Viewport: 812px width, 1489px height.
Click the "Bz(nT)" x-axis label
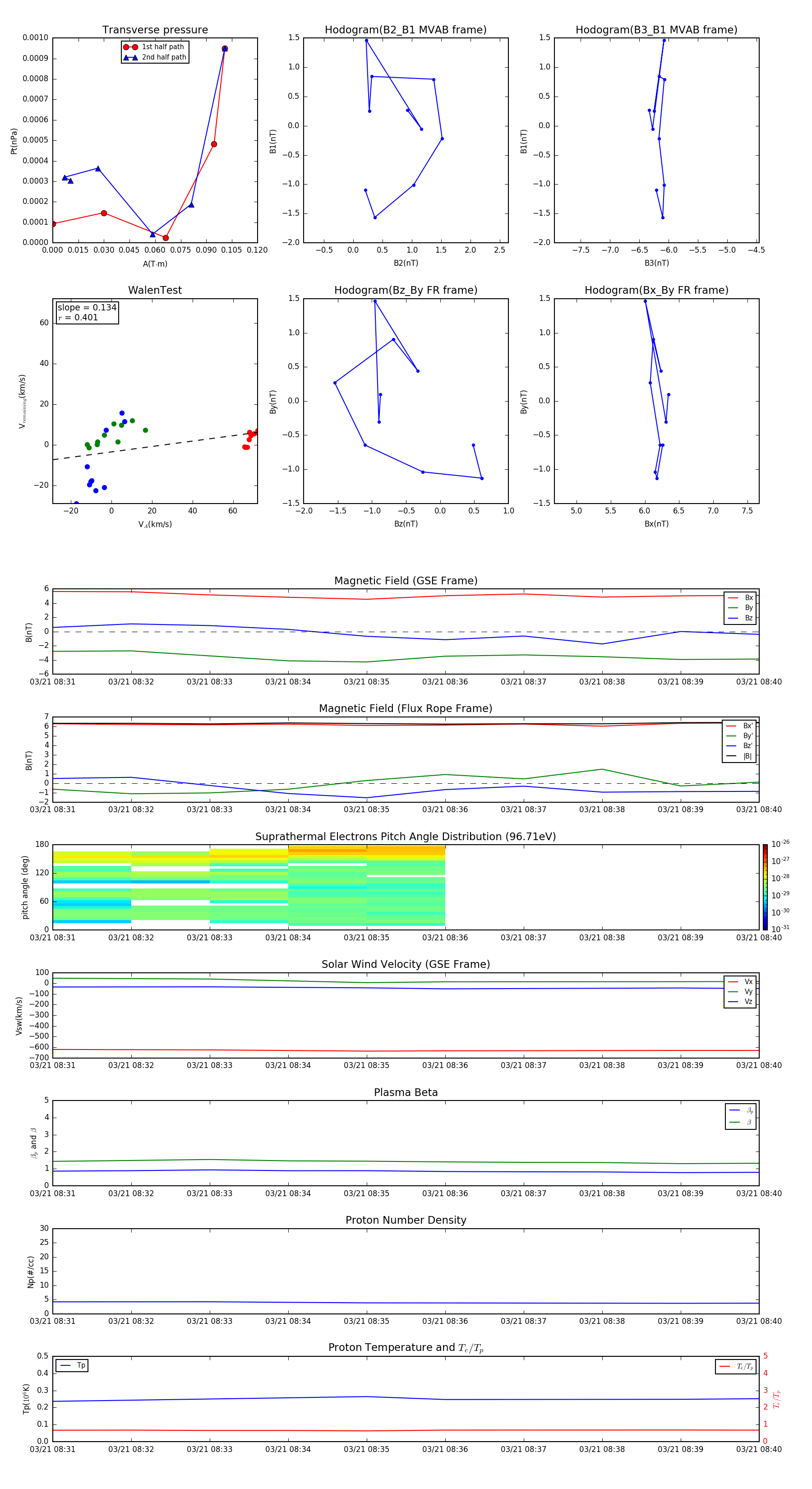coord(406,524)
